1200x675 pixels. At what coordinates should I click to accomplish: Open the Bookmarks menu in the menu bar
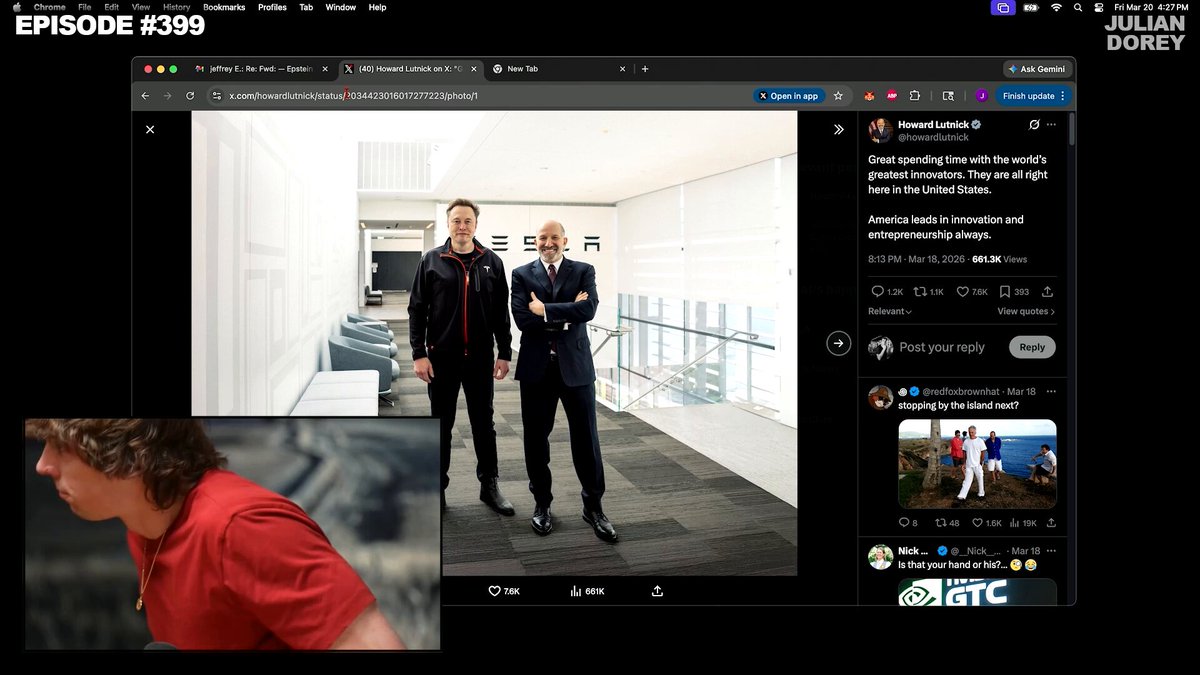tap(224, 7)
